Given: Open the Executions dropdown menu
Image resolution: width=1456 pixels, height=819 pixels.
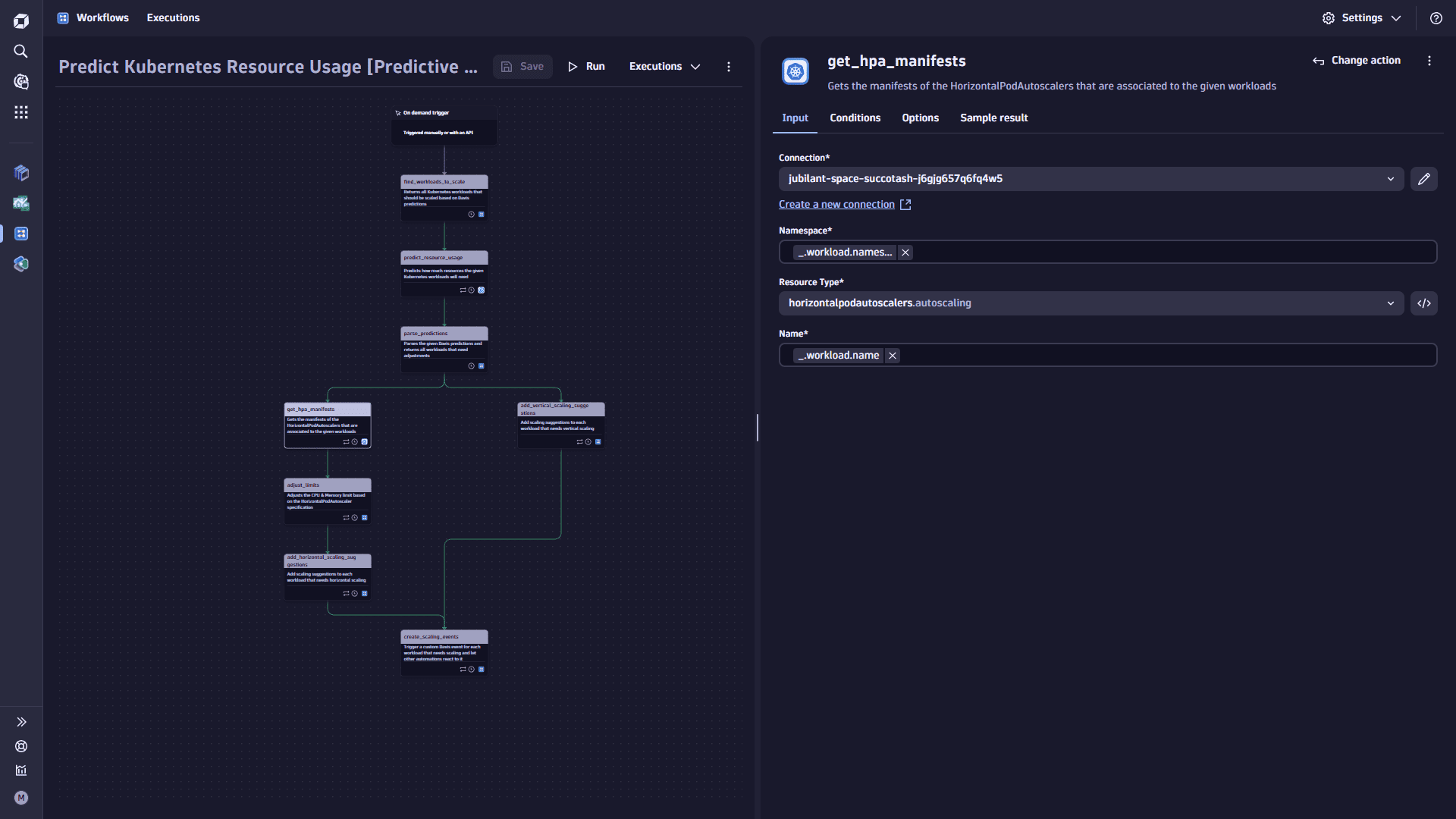Looking at the screenshot, I should 665,66.
